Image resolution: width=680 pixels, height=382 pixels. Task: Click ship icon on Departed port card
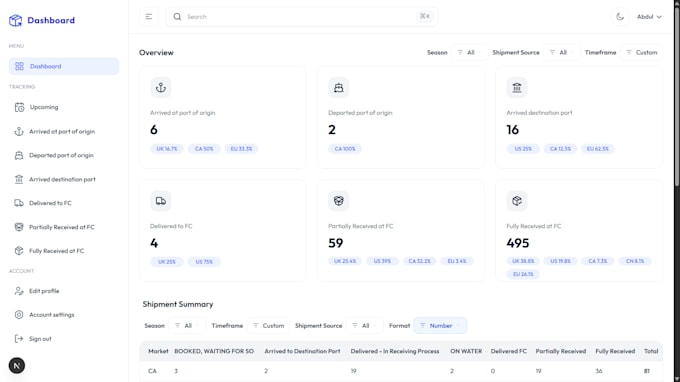tap(339, 88)
